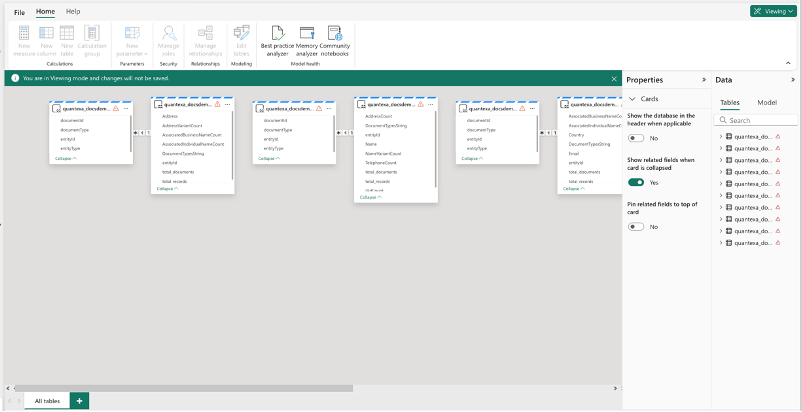Collapse the Cards section in Properties
Viewport: 802px width, 412px height.
pyautogui.click(x=632, y=99)
